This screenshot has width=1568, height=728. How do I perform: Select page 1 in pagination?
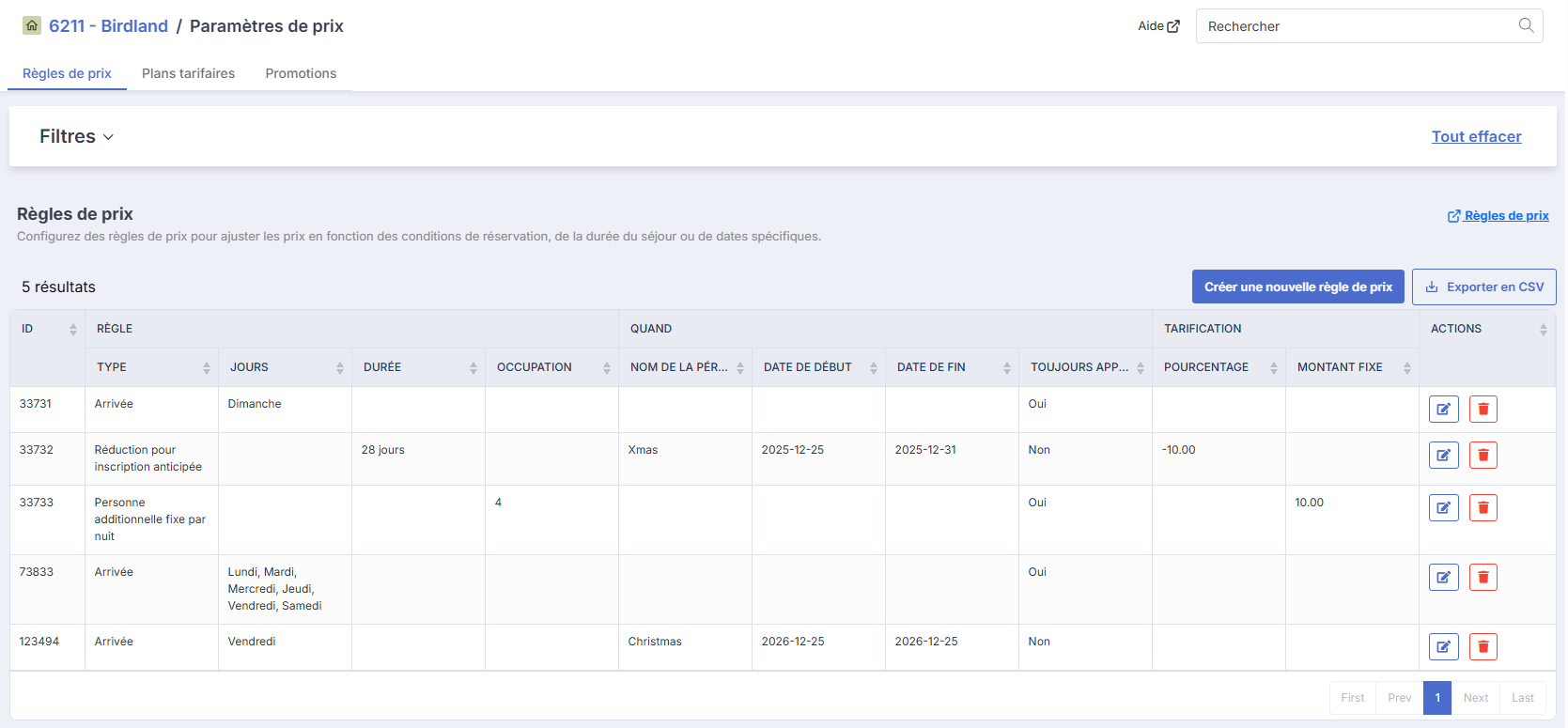(1437, 698)
